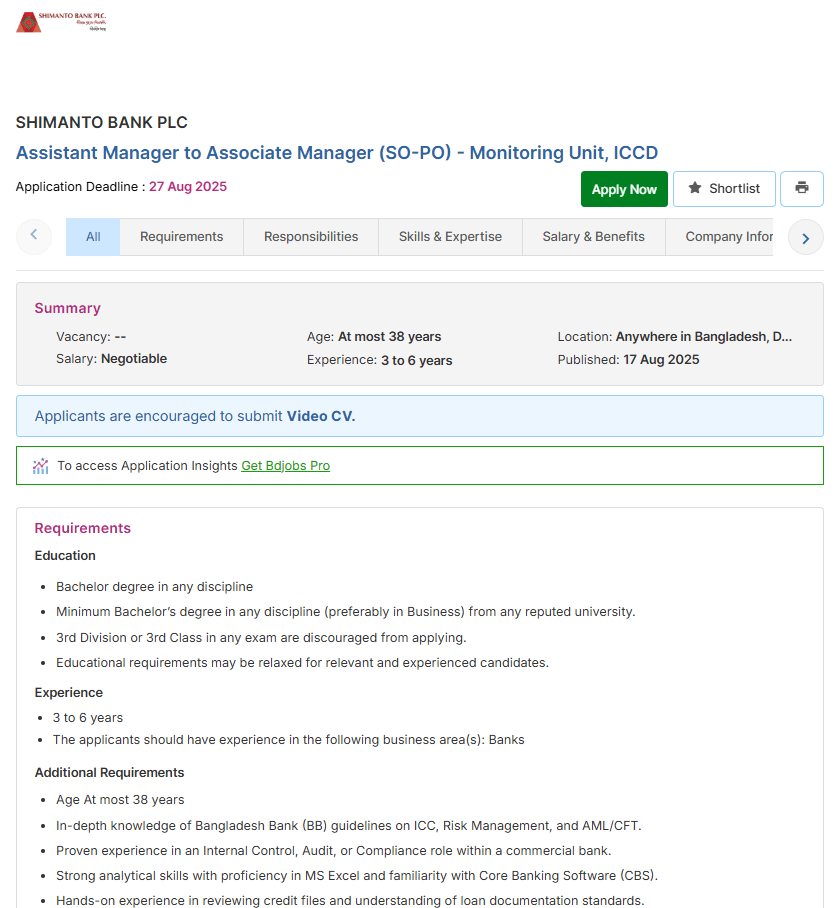Viewport: 840px width, 908px height.
Task: Click Location: Anywhere in Bangladesh
Action: [x=674, y=337]
